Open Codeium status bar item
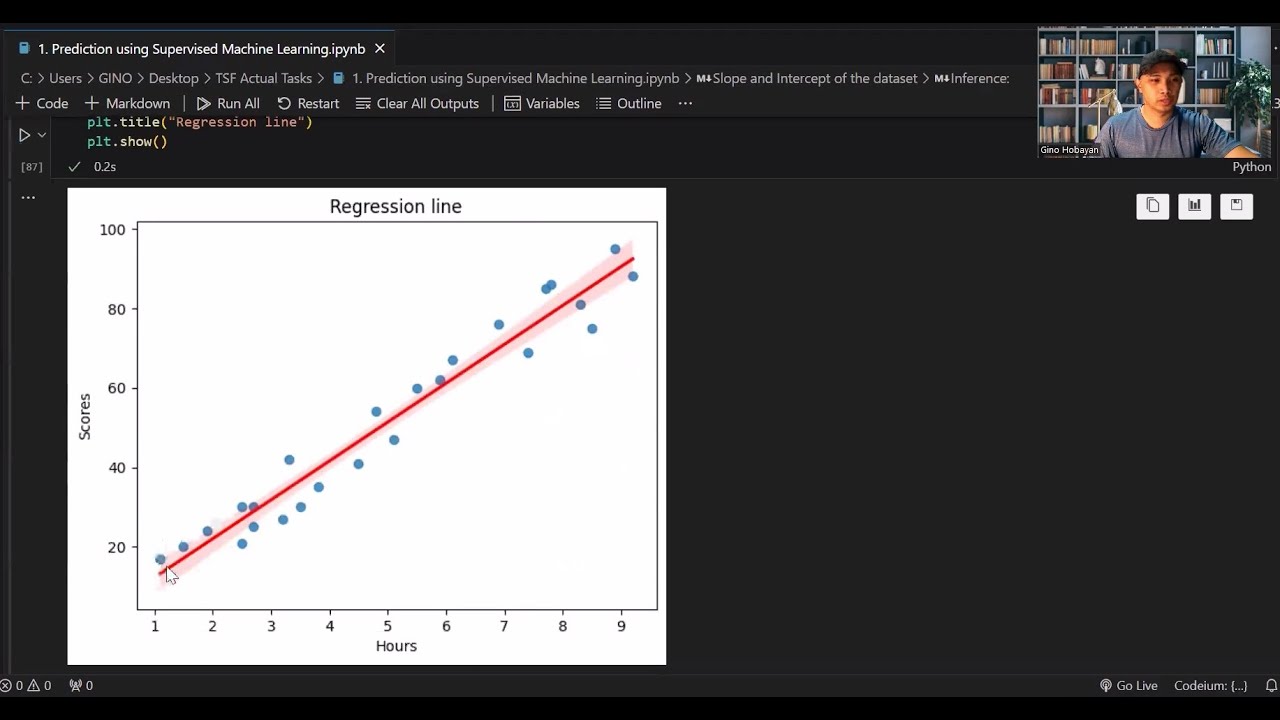The height and width of the screenshot is (720, 1280). (x=1210, y=686)
